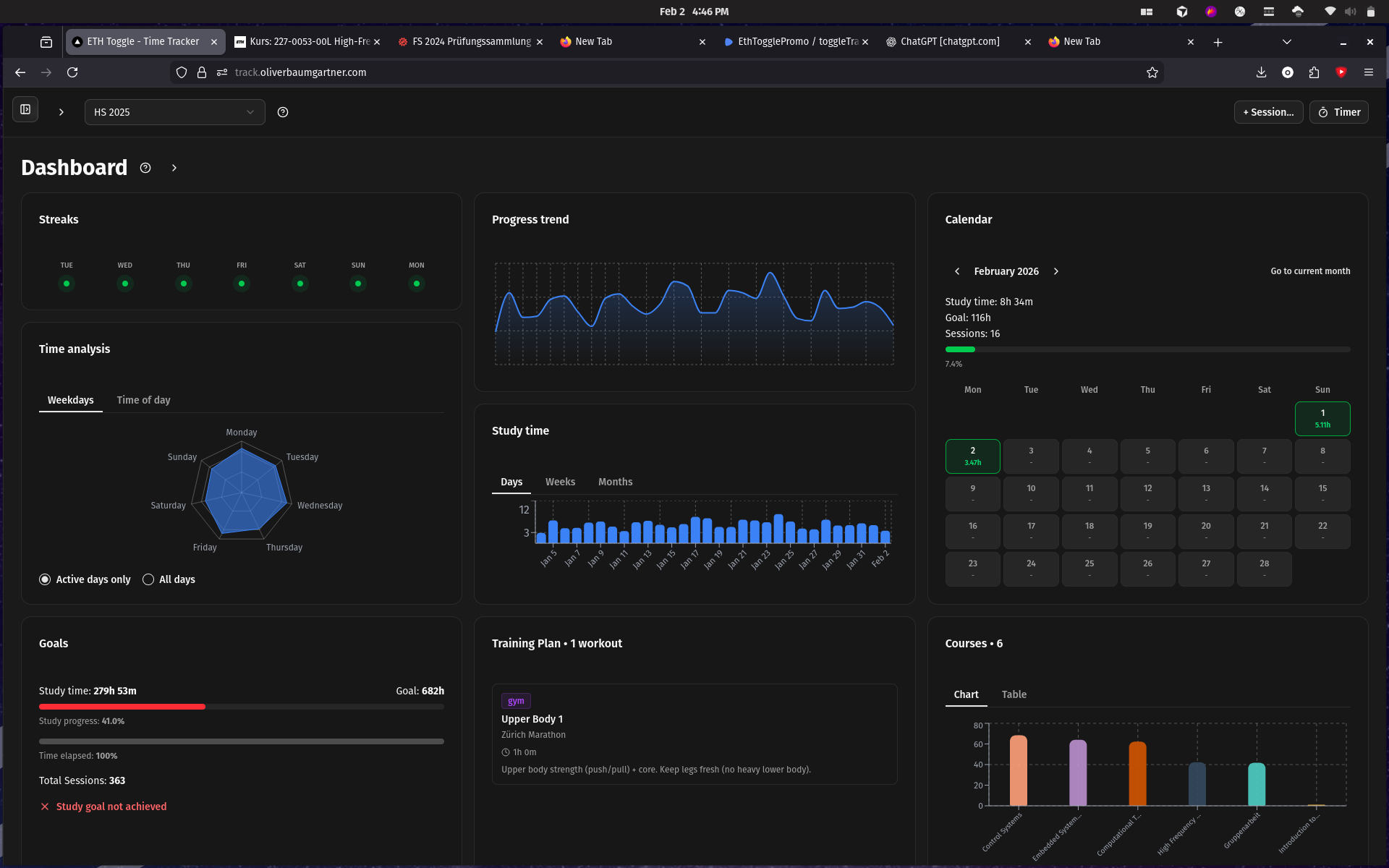Switch Time analysis to Time of day
Image resolution: width=1389 pixels, height=868 pixels.
pyautogui.click(x=143, y=400)
